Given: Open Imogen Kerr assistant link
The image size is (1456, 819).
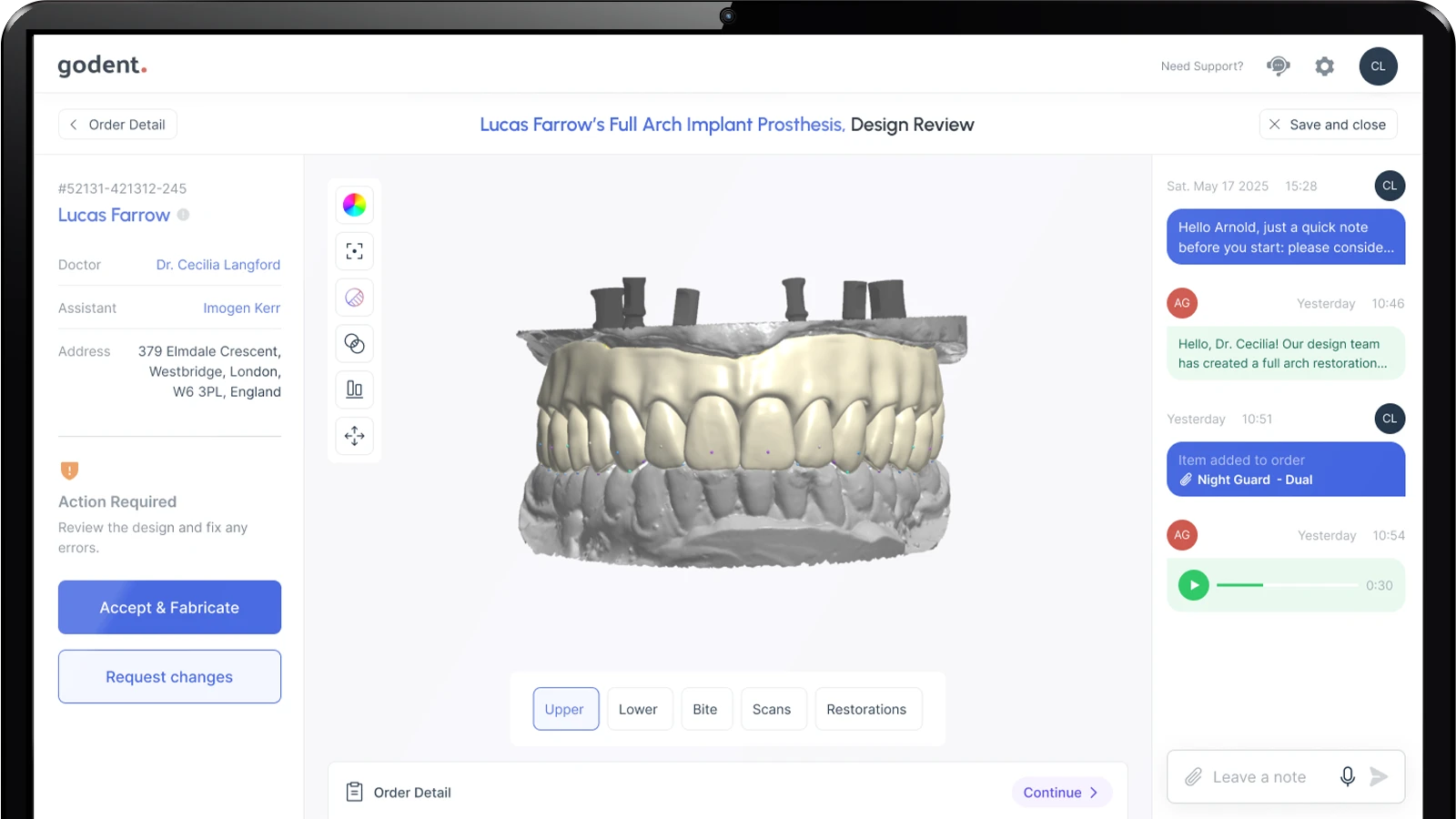Looking at the screenshot, I should (242, 308).
